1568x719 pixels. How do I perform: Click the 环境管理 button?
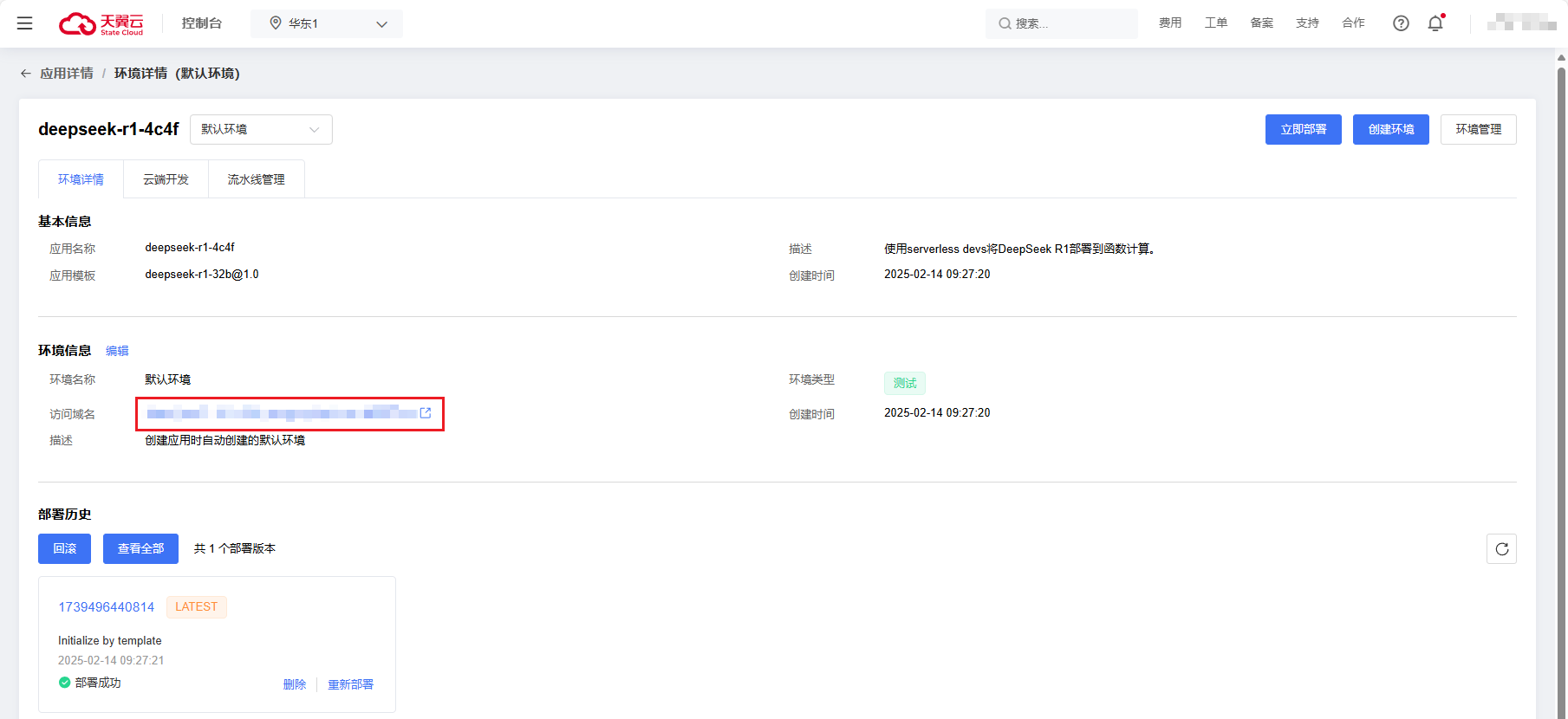(x=1479, y=129)
